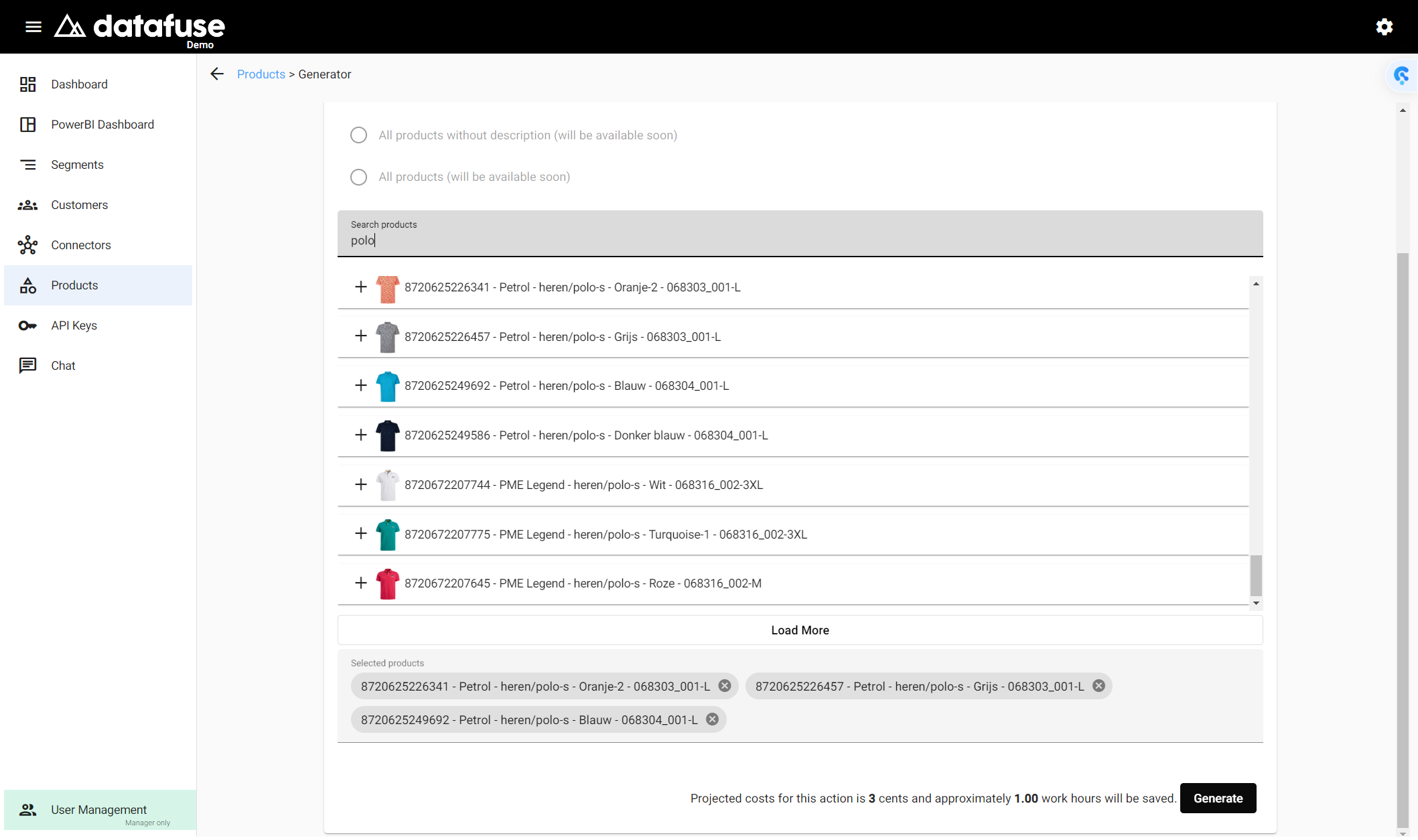The width and height of the screenshot is (1418, 840).
Task: Open settings via the gear icon
Action: tap(1385, 27)
